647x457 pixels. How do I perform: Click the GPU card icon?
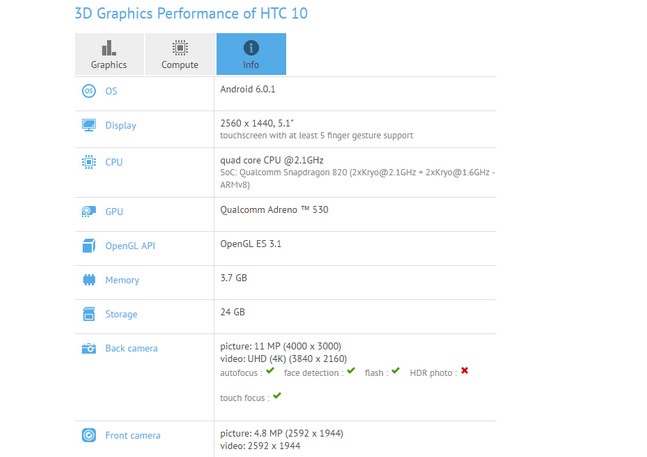tap(89, 212)
